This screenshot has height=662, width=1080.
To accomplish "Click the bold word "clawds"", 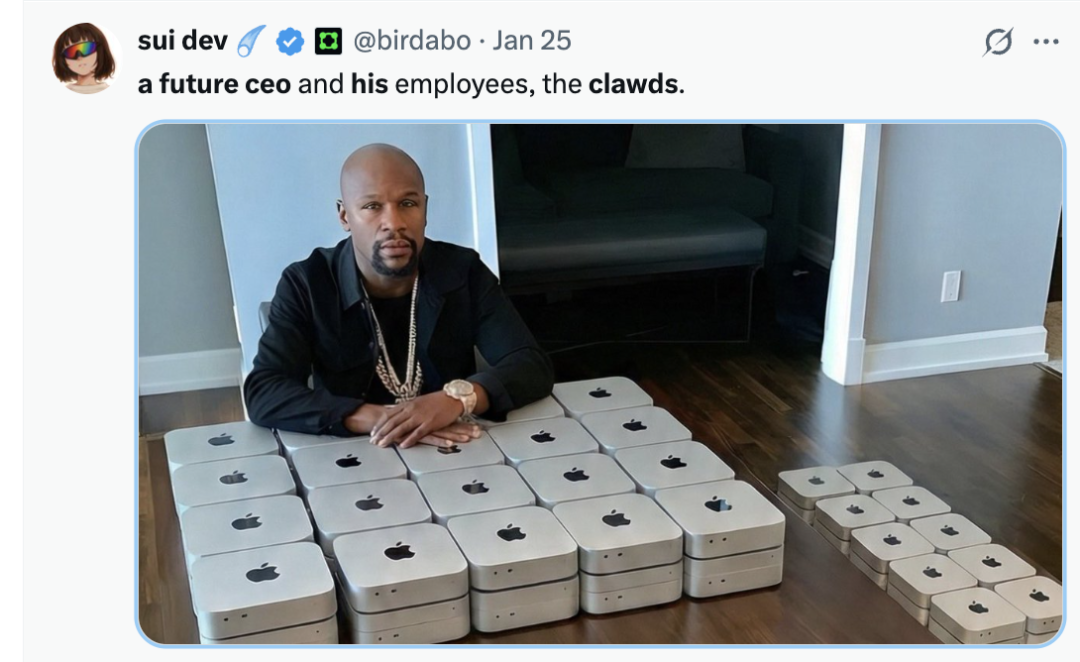I will pos(633,84).
